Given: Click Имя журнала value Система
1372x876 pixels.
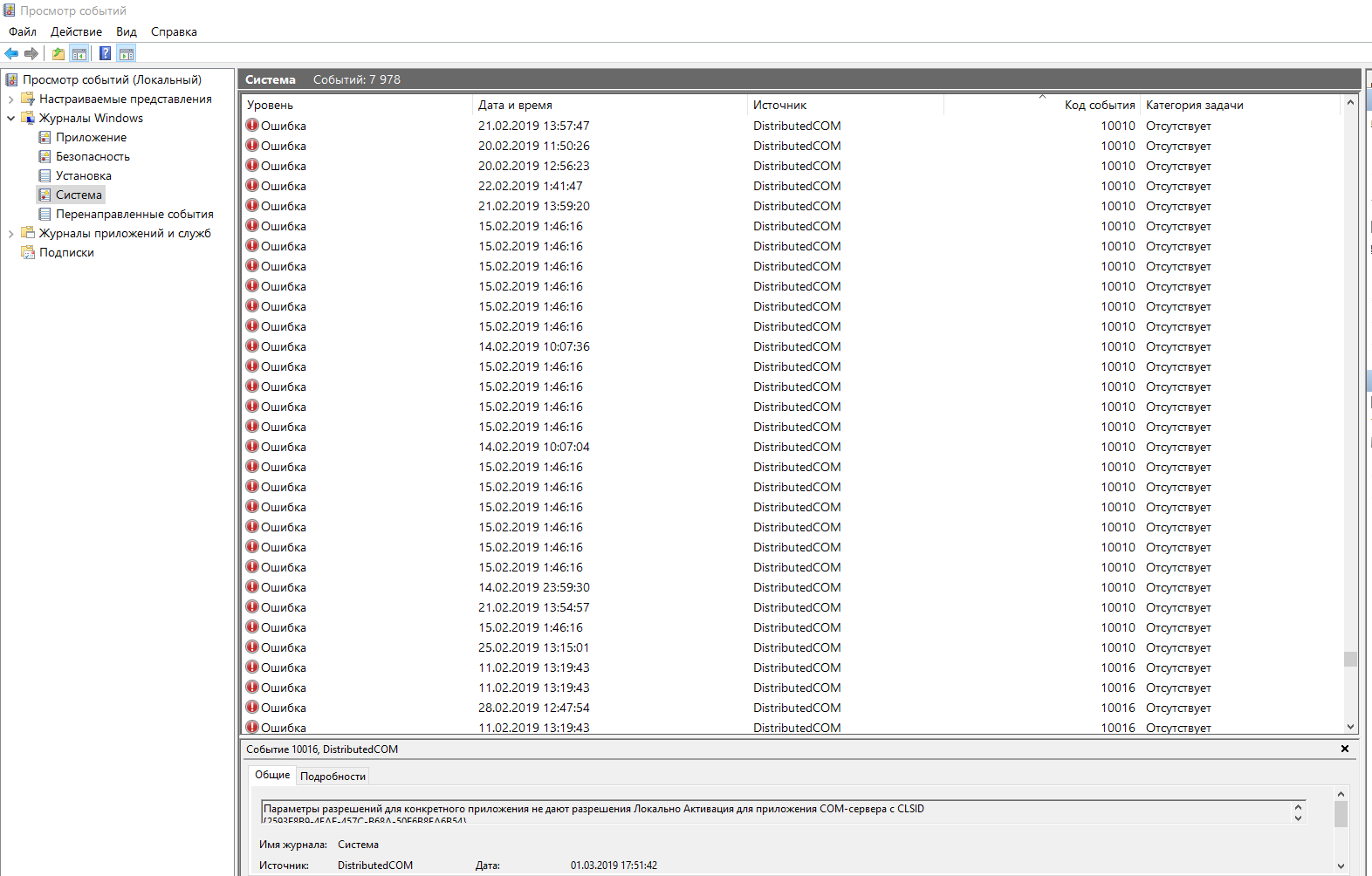Looking at the screenshot, I should pos(358,845).
